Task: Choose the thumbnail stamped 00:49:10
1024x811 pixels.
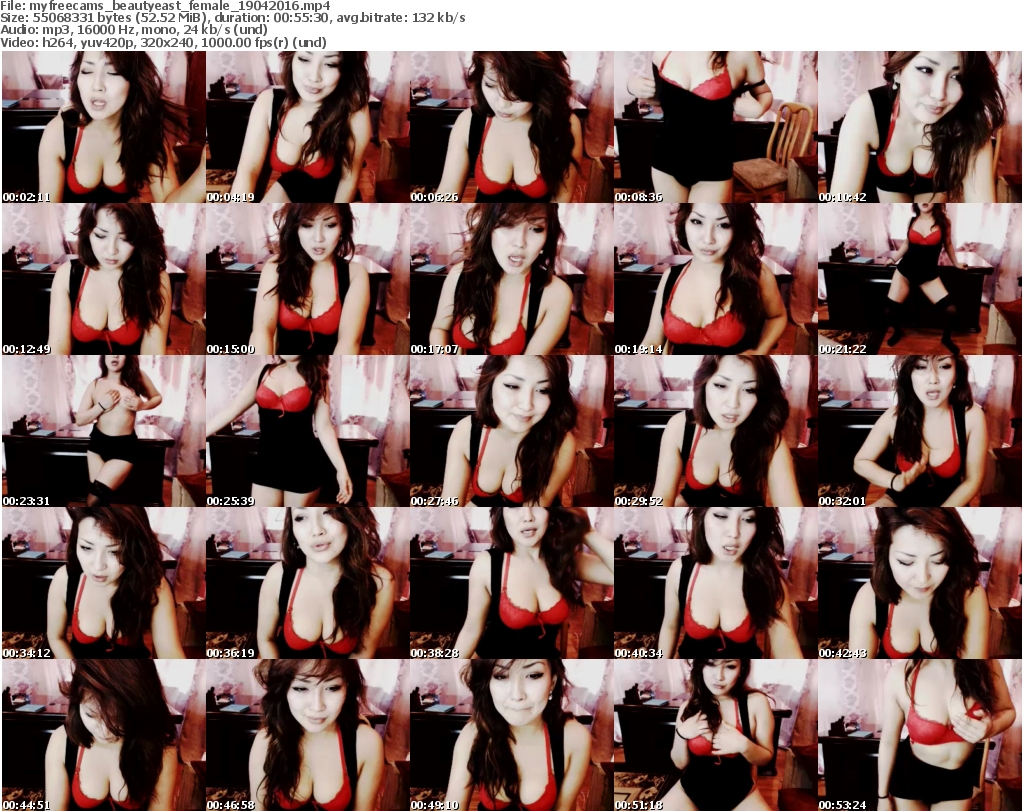Action: click(x=511, y=735)
